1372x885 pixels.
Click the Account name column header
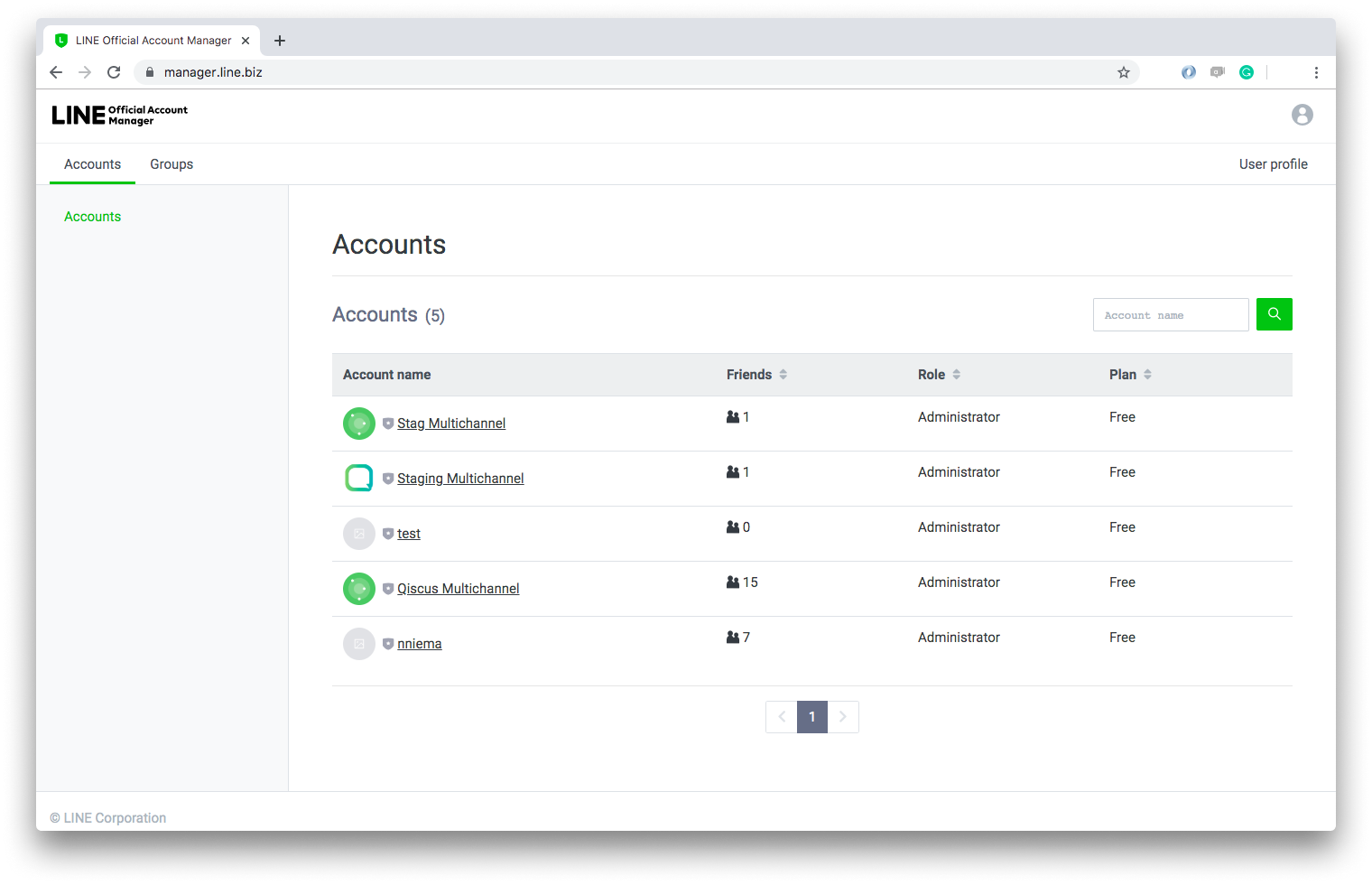coord(387,375)
